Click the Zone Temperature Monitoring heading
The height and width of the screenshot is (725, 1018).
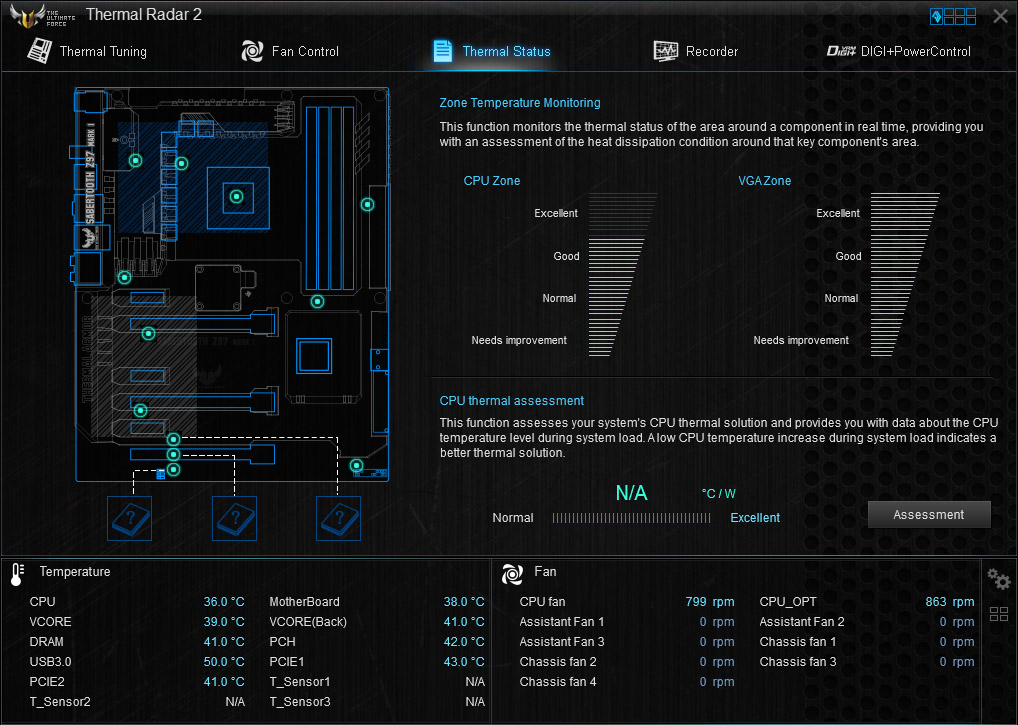[x=520, y=103]
